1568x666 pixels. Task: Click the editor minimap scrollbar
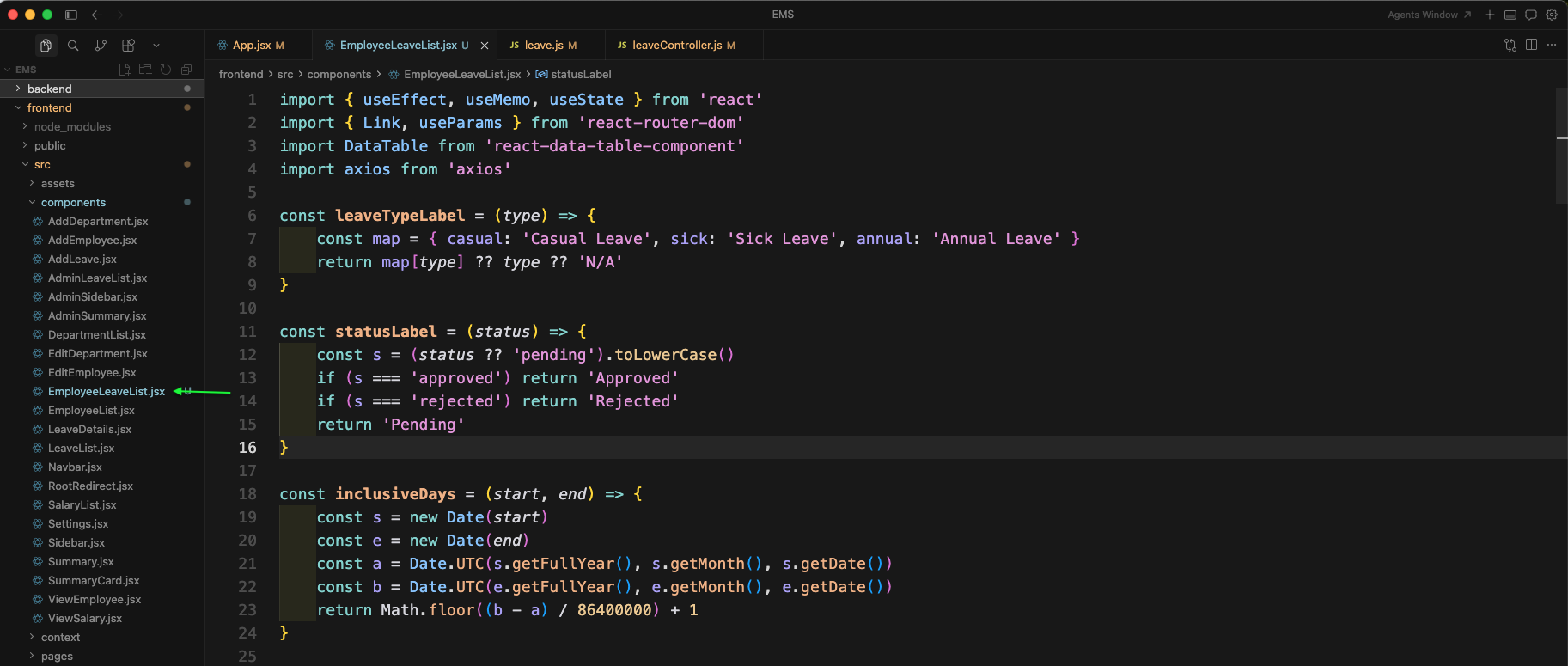click(x=1561, y=144)
